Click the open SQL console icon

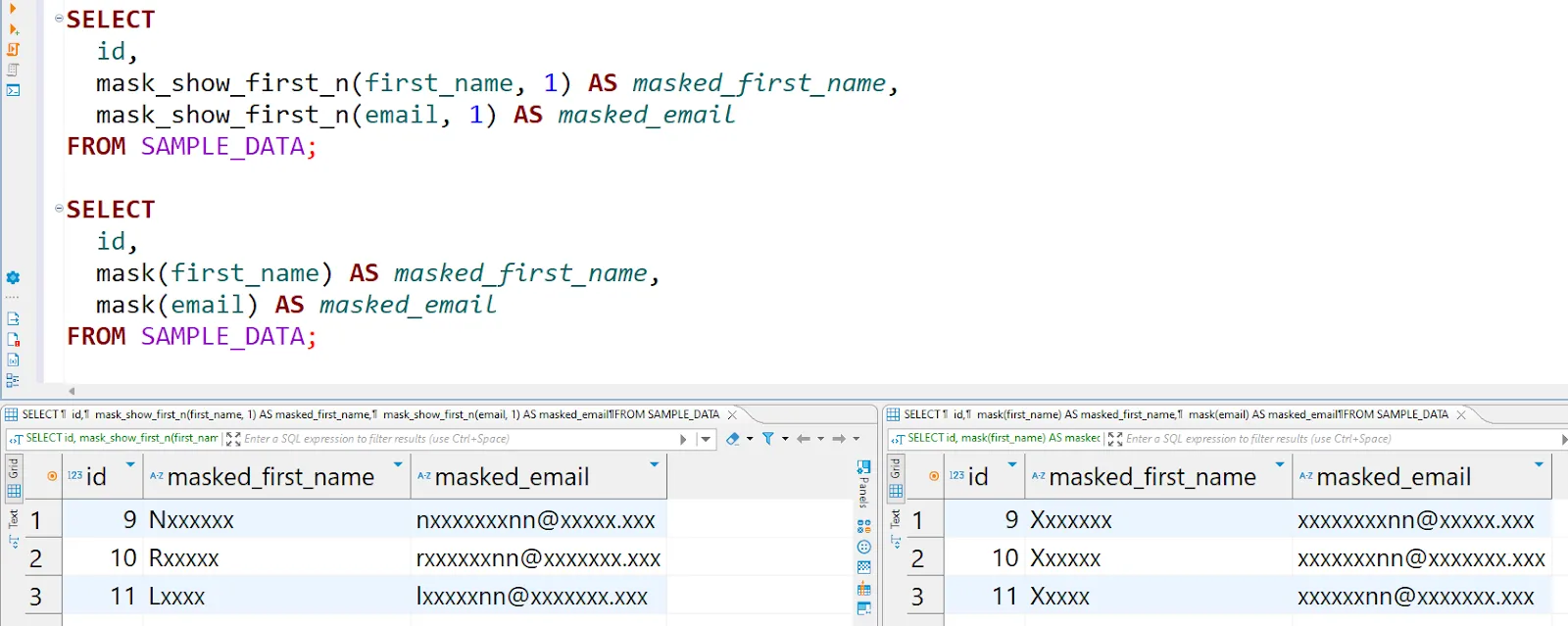14,90
